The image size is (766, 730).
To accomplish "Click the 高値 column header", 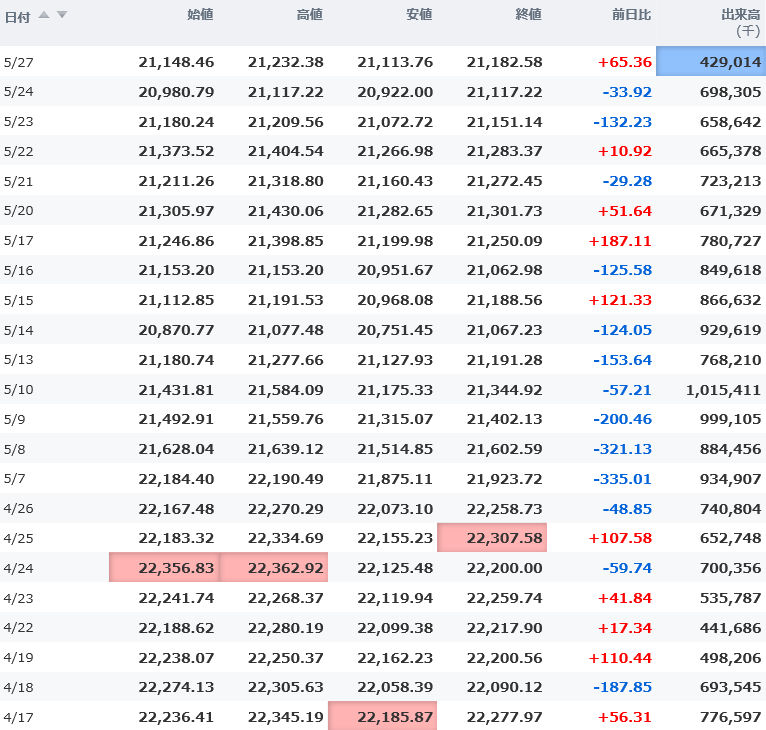I will (310, 15).
